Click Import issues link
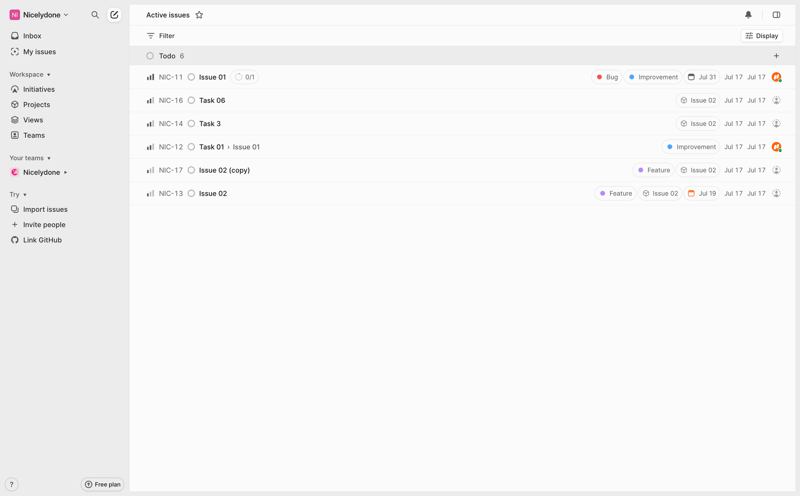This screenshot has height=496, width=800. click(45, 209)
